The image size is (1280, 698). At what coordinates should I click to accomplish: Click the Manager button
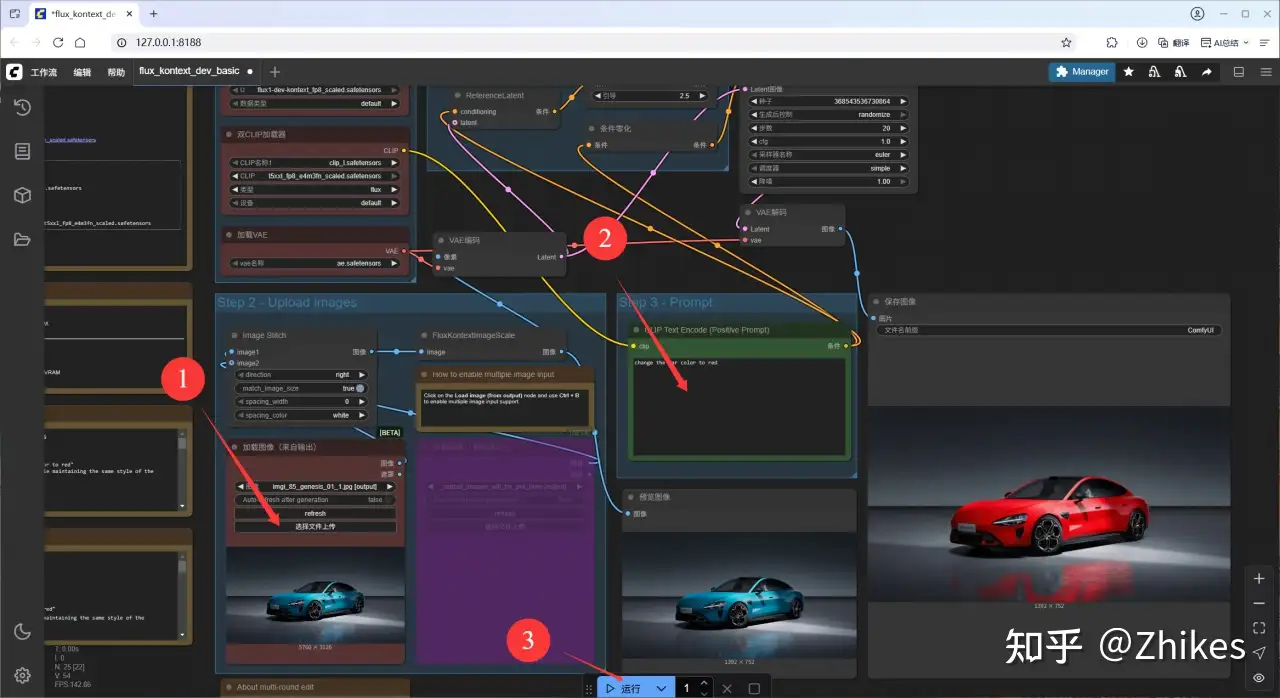tap(1081, 72)
